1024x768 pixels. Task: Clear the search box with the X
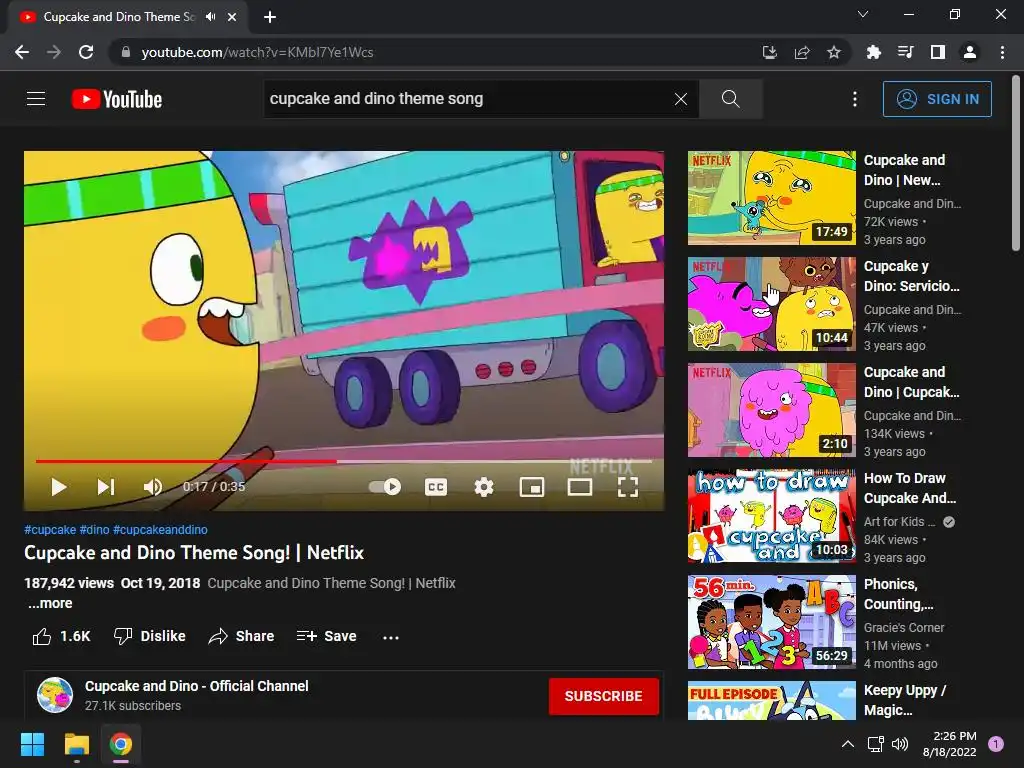click(680, 99)
